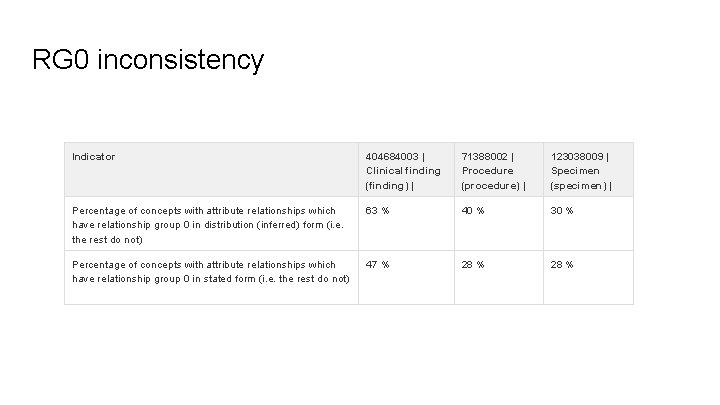
Task: Click the '71388002 | Procedure' column header
Action: coord(499,169)
